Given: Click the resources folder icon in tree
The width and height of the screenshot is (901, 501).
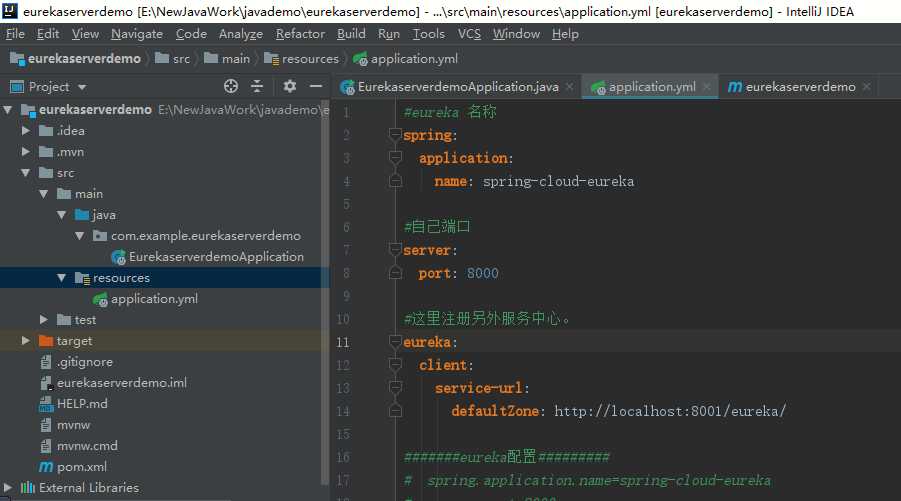Looking at the screenshot, I should (x=82, y=278).
